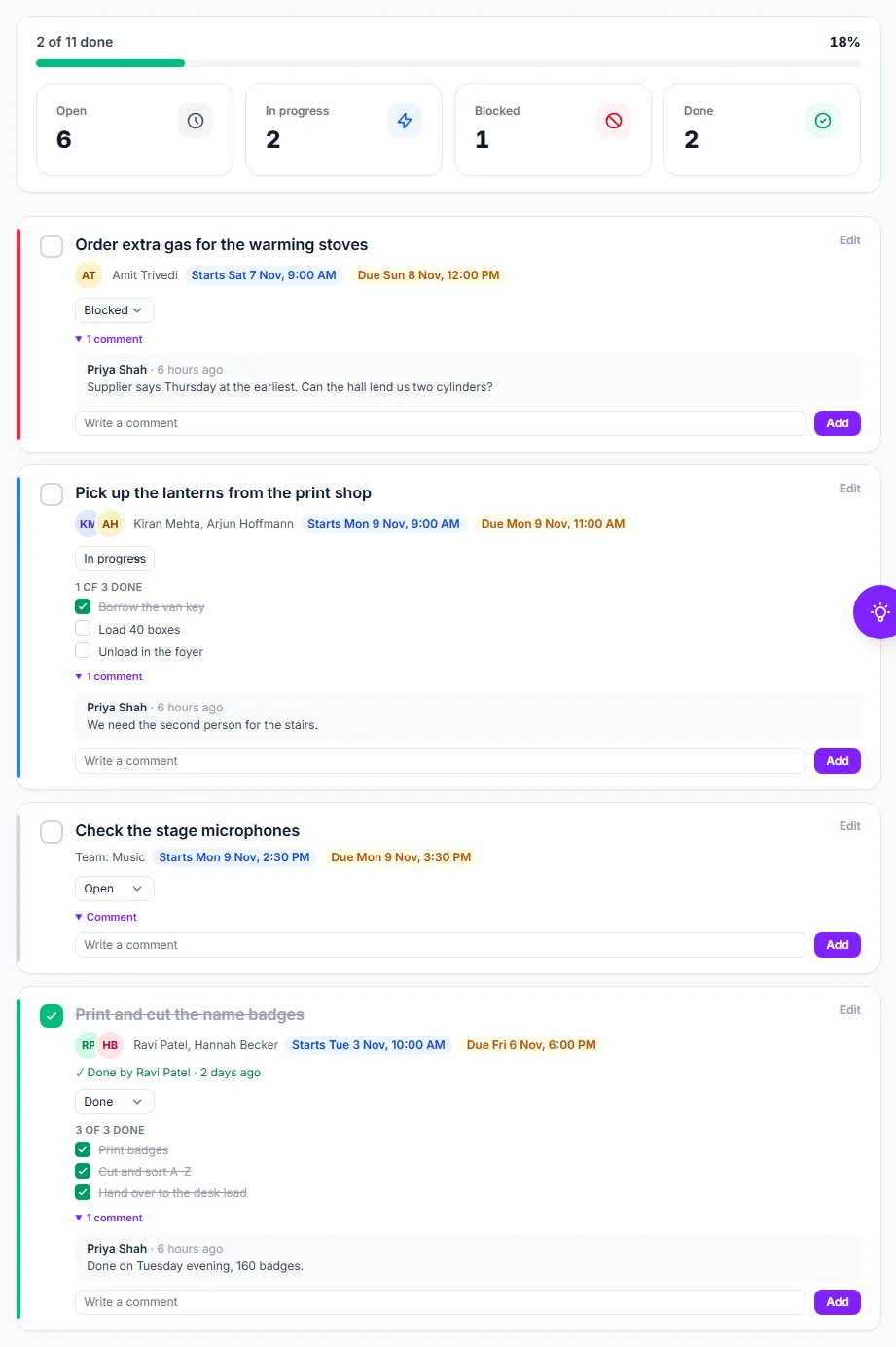Edit the 'Check the stage microphones' task
Viewport: 896px width, 1347px height.
tap(850, 826)
